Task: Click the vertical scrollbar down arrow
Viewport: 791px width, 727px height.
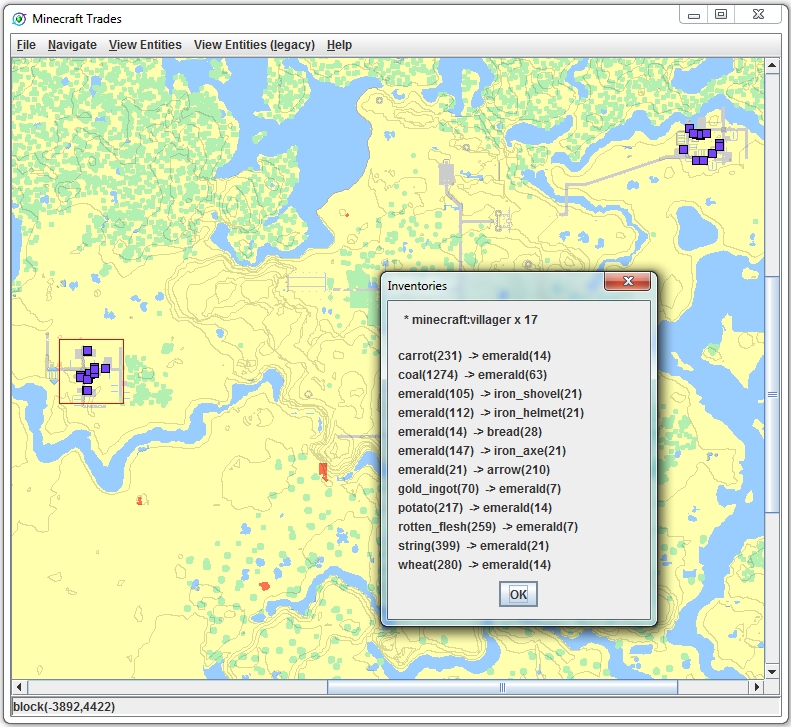Action: [772, 672]
